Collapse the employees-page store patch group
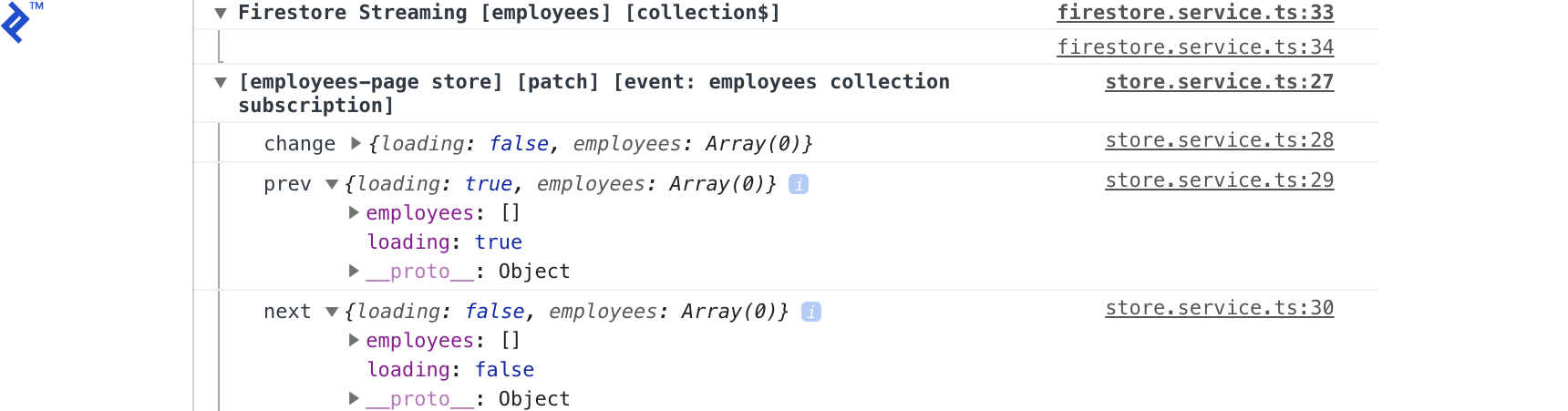 coord(221,82)
